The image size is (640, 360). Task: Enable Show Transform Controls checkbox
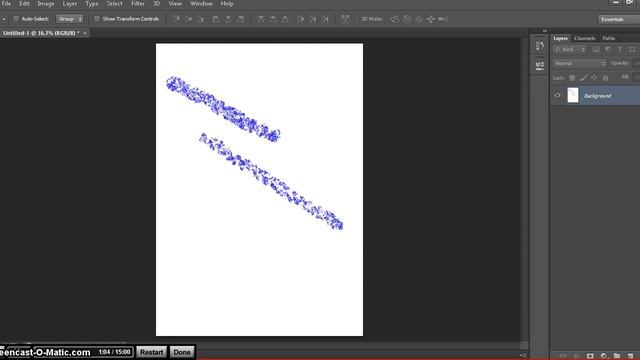[x=97, y=19]
